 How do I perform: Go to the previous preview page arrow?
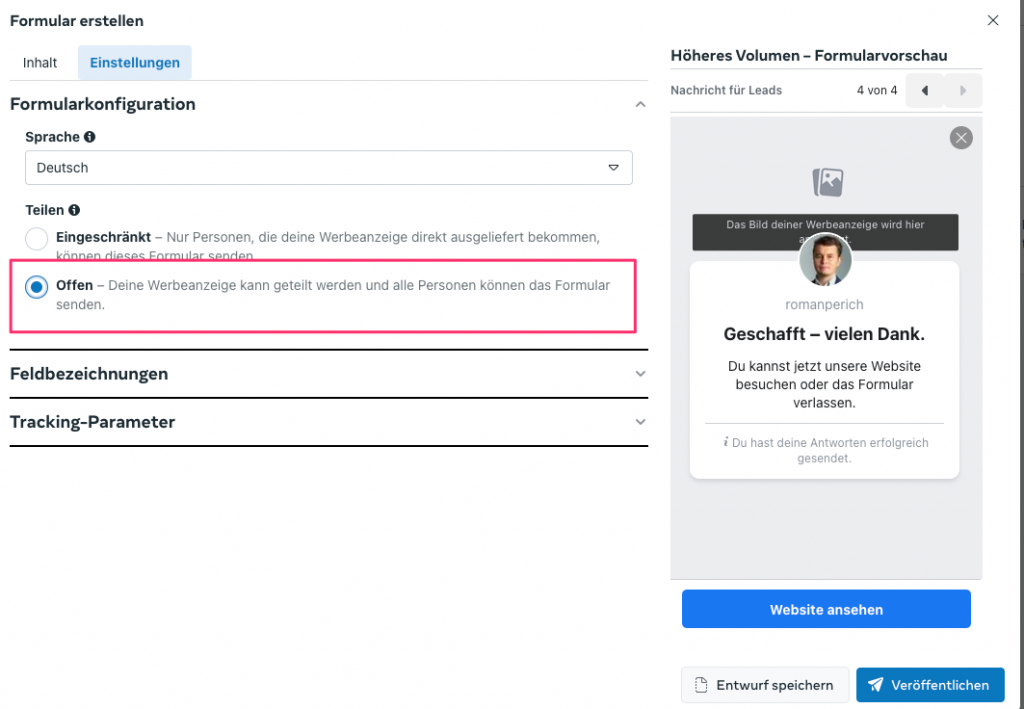[x=924, y=90]
